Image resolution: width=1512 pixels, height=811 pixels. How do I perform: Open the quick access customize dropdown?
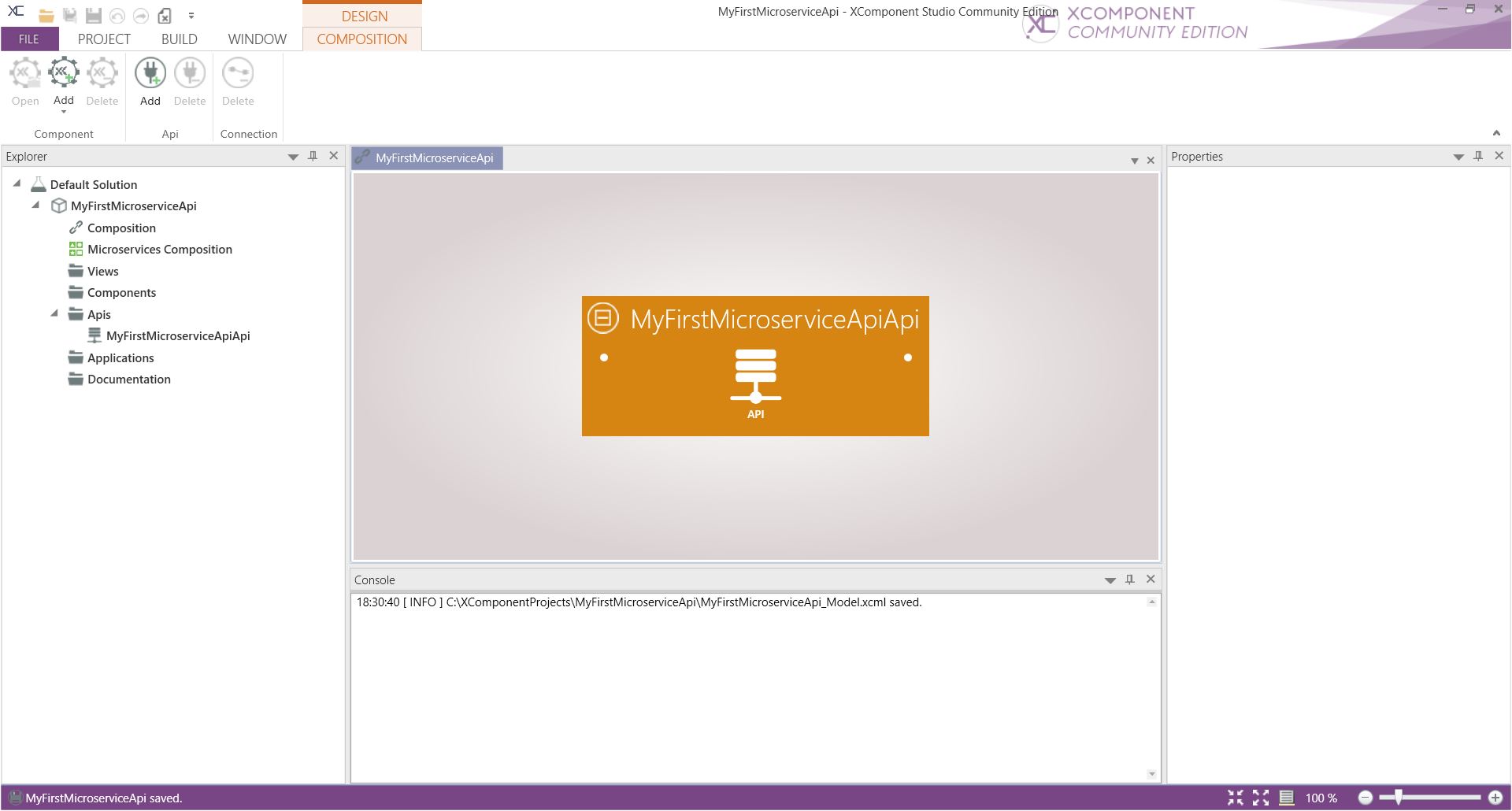click(x=191, y=15)
